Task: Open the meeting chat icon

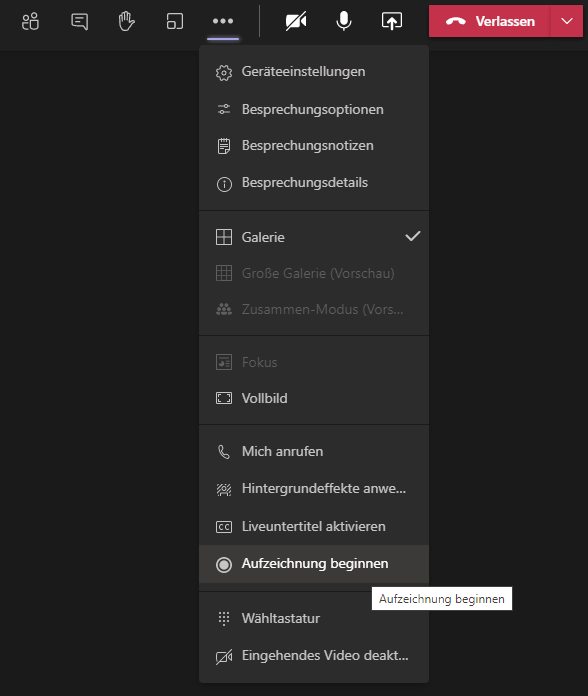Action: pyautogui.click(x=79, y=21)
